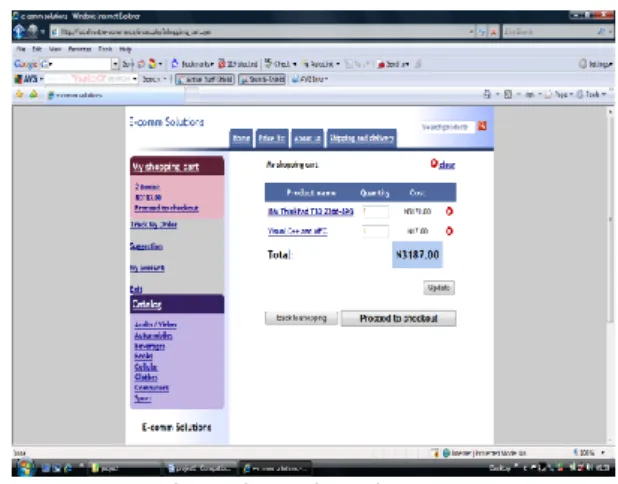Open the AVG search box dropdown
The width and height of the screenshot is (618, 484).
(x=135, y=79)
